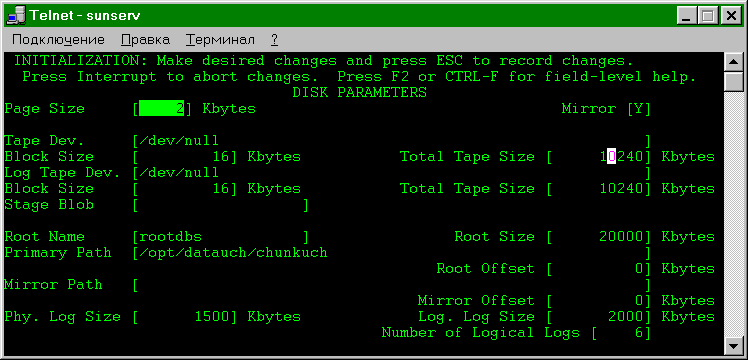
Task: Select the Root Name rootdbs field
Action: pos(220,237)
